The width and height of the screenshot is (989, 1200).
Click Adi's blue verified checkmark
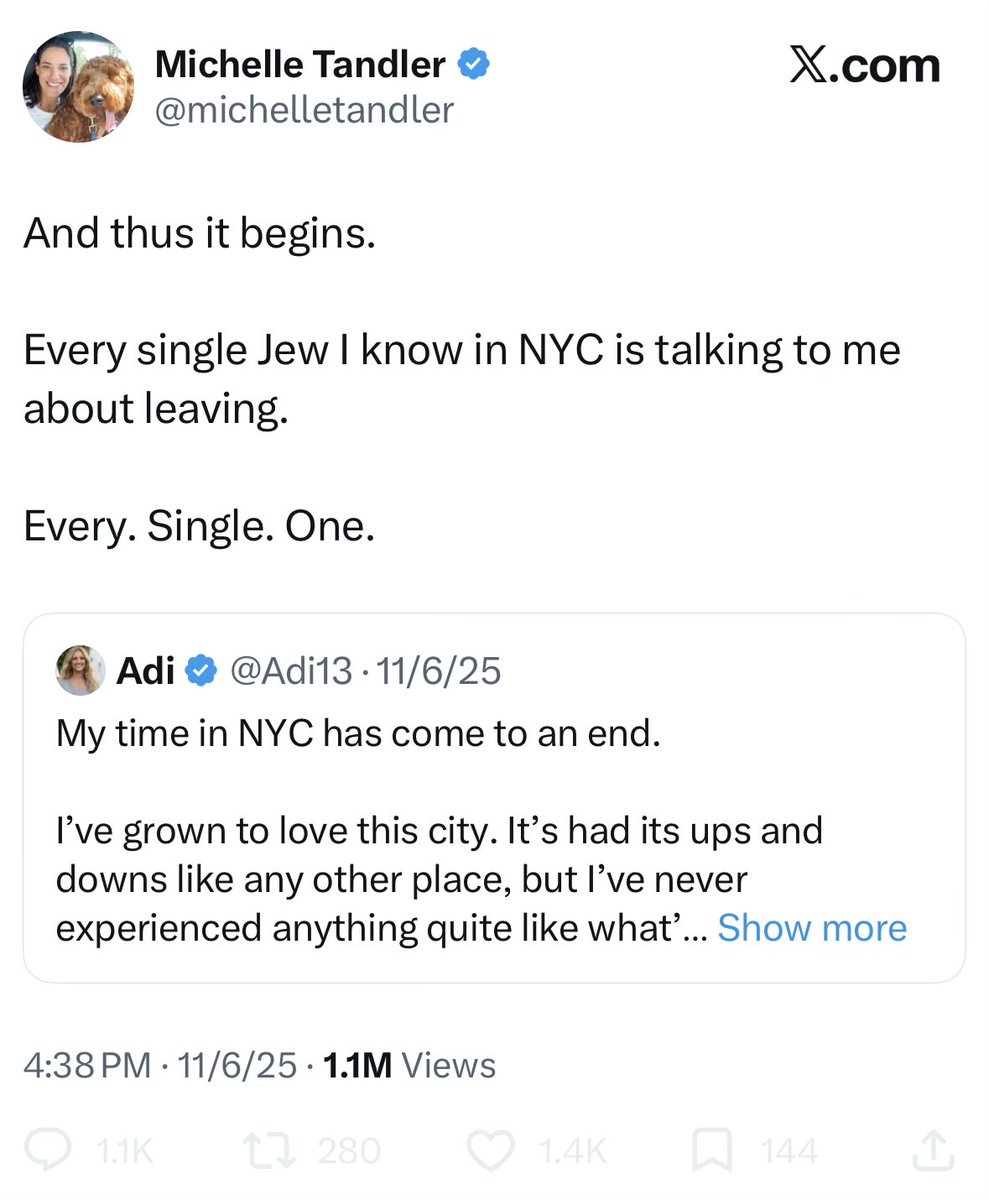tap(202, 671)
